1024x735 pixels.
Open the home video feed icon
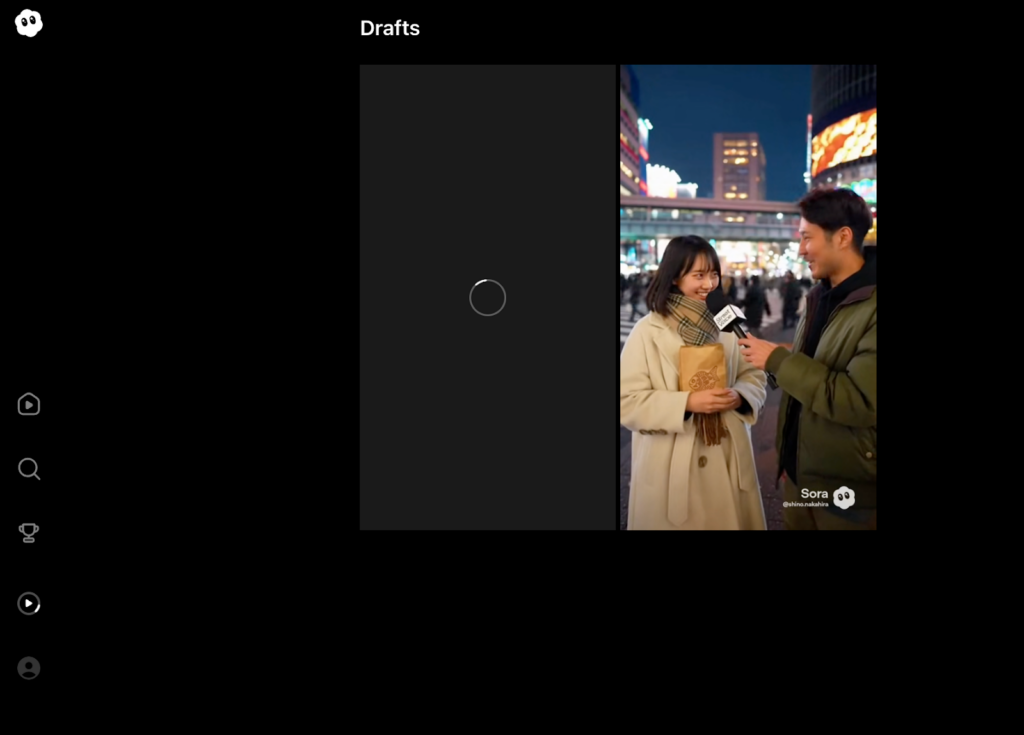pyautogui.click(x=29, y=404)
